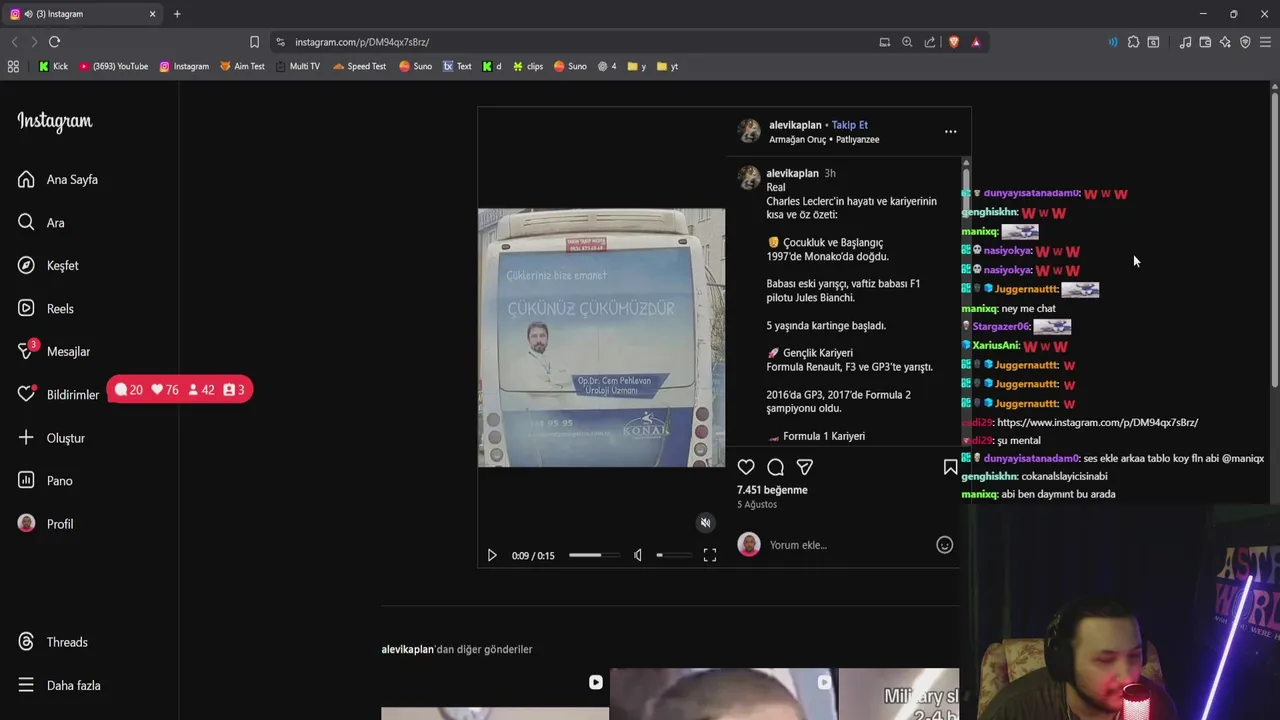This screenshot has width=1280, height=720.
Task: Open clips bookmark
Action: coord(528,67)
